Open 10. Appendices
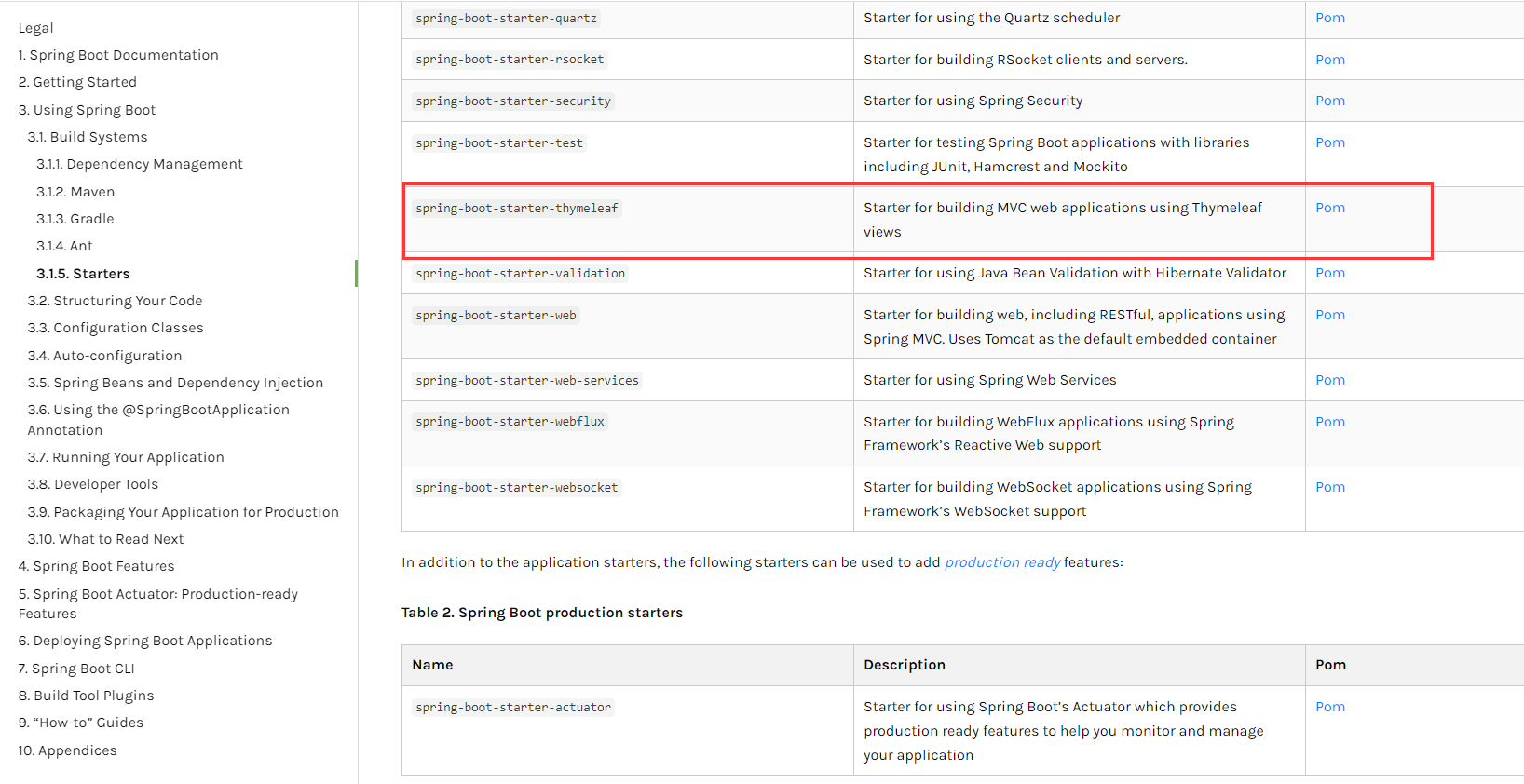The image size is (1524, 784). (x=67, y=750)
